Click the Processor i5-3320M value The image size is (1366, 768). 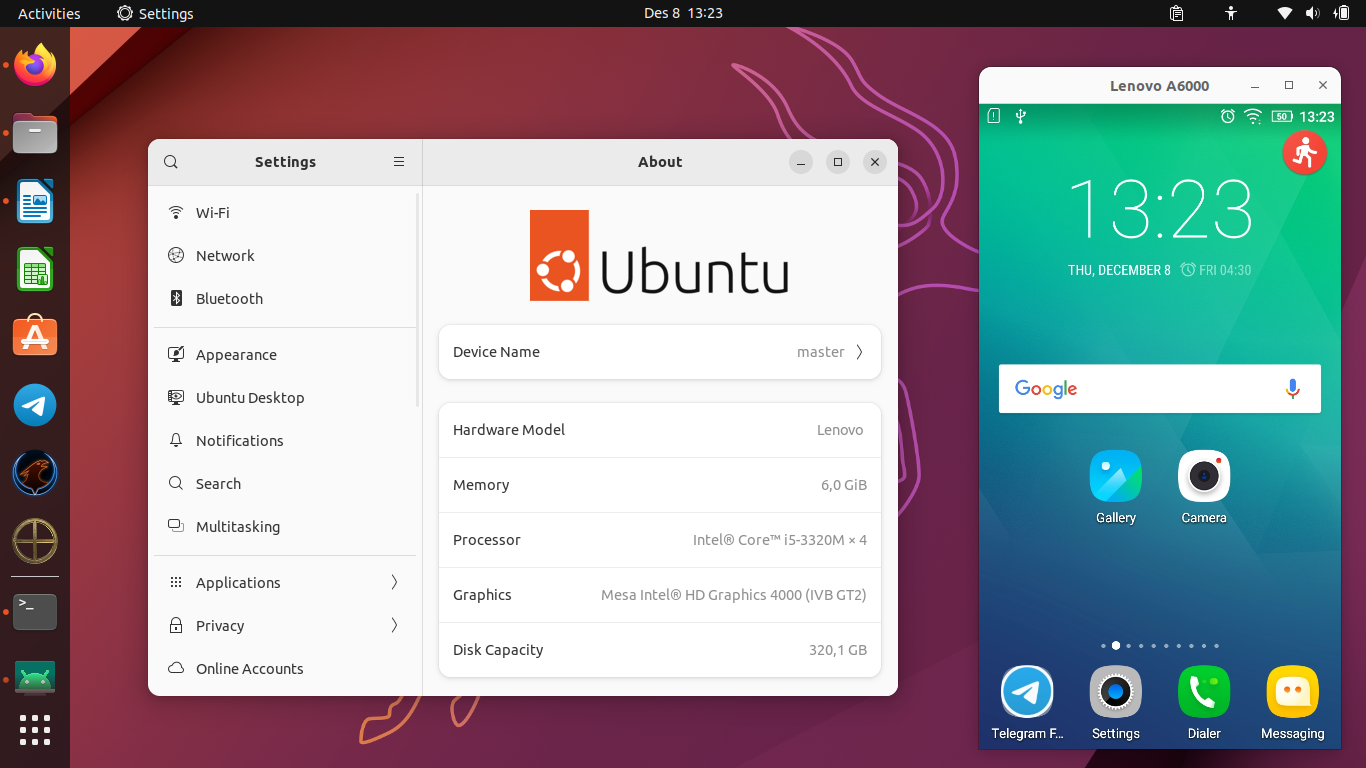click(x=780, y=540)
